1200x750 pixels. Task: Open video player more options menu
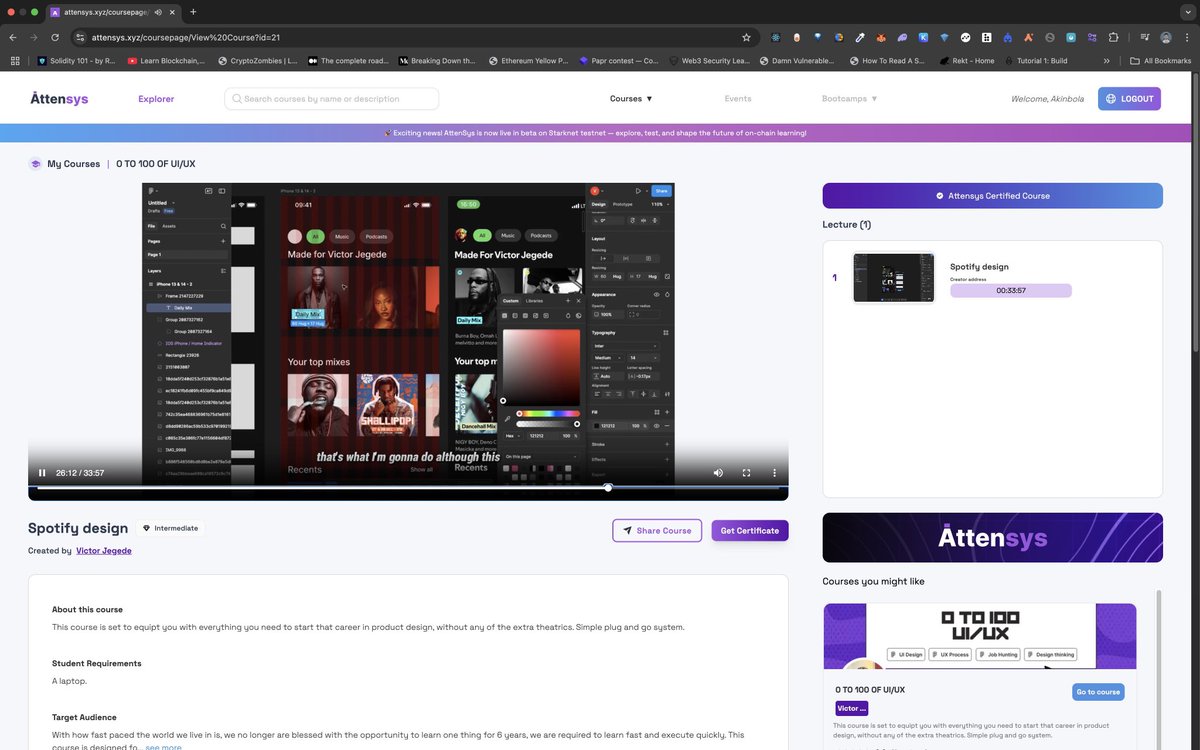point(774,473)
